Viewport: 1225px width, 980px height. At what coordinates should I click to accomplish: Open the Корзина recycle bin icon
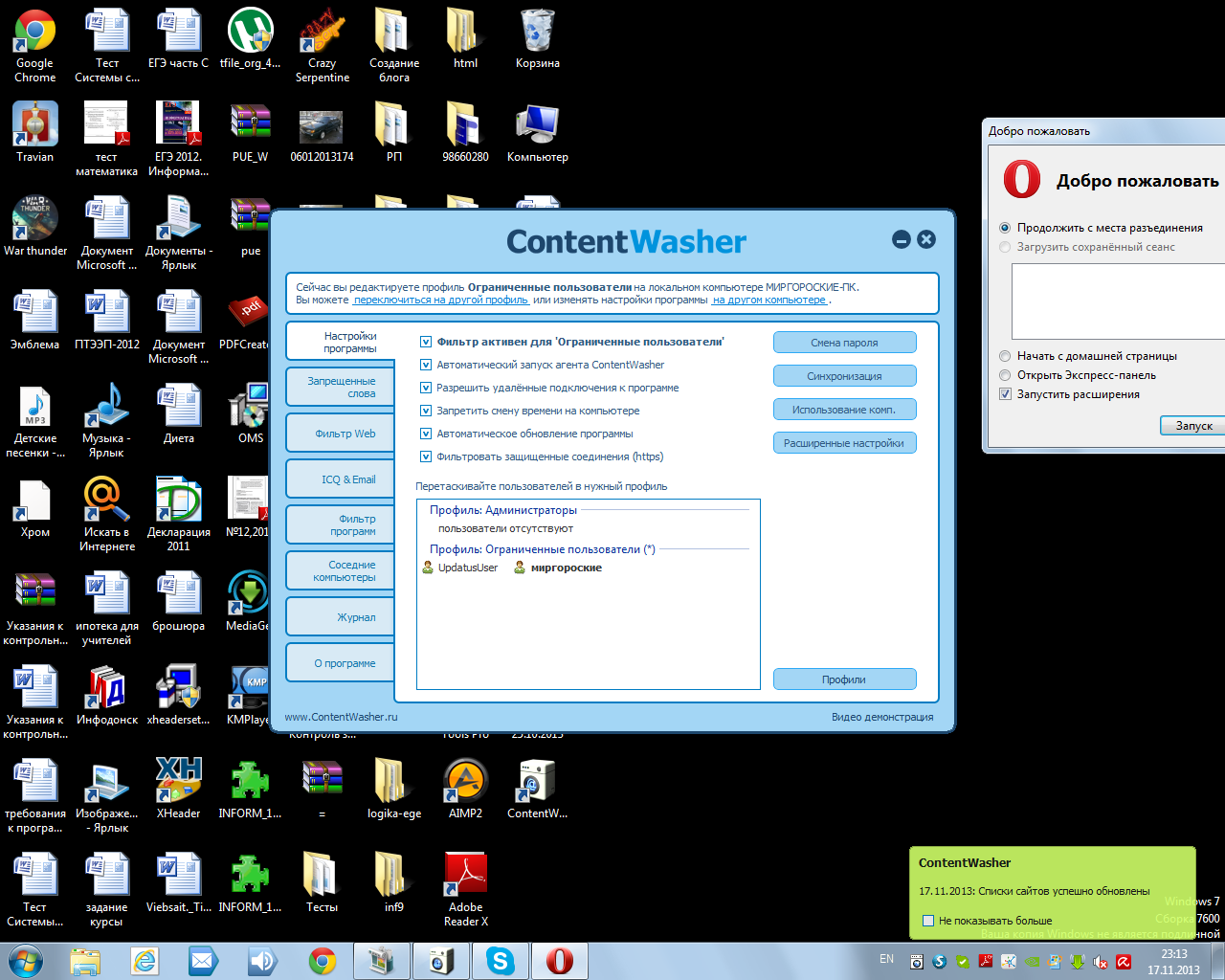(x=538, y=39)
